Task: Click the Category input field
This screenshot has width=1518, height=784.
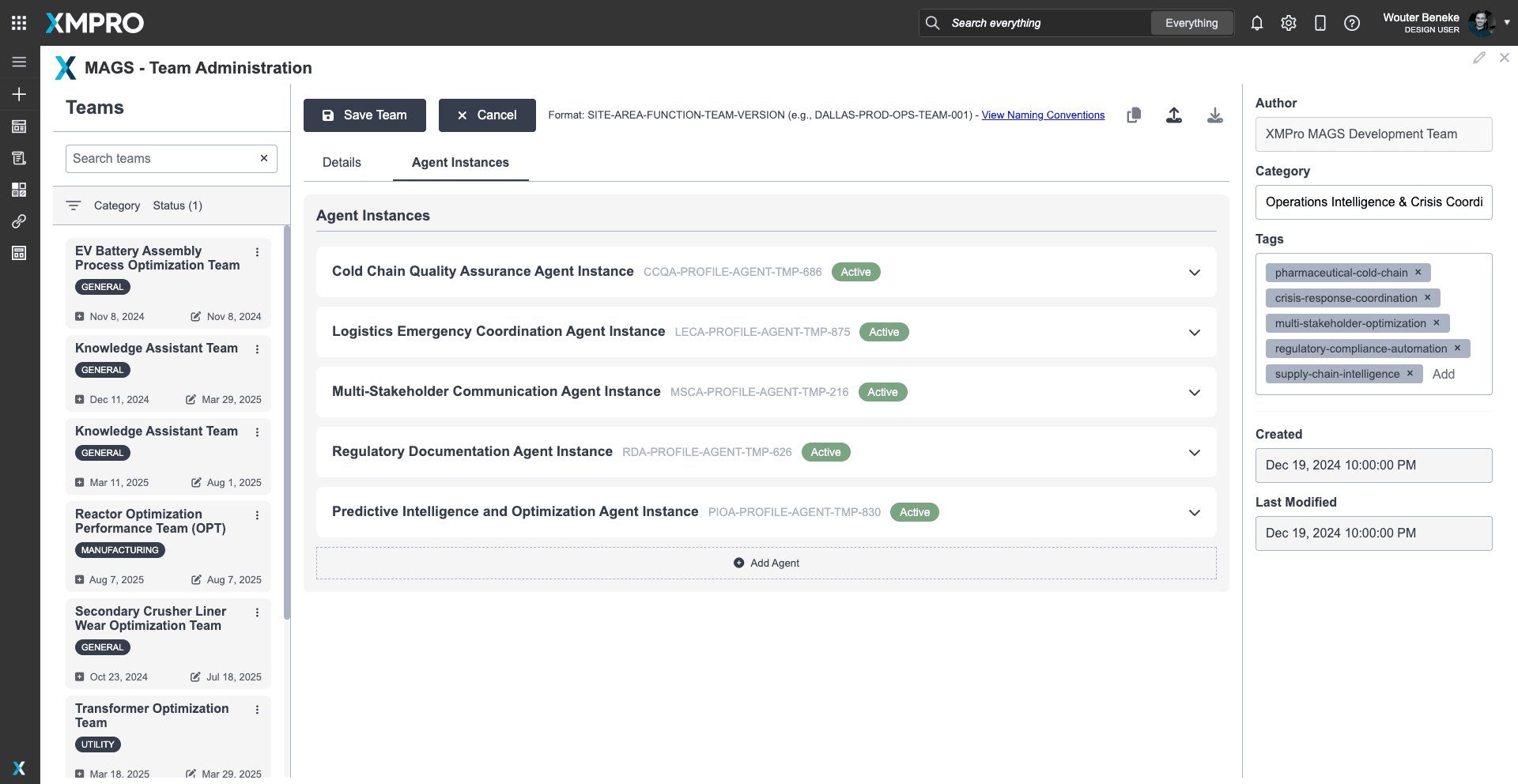Action: point(1373,202)
